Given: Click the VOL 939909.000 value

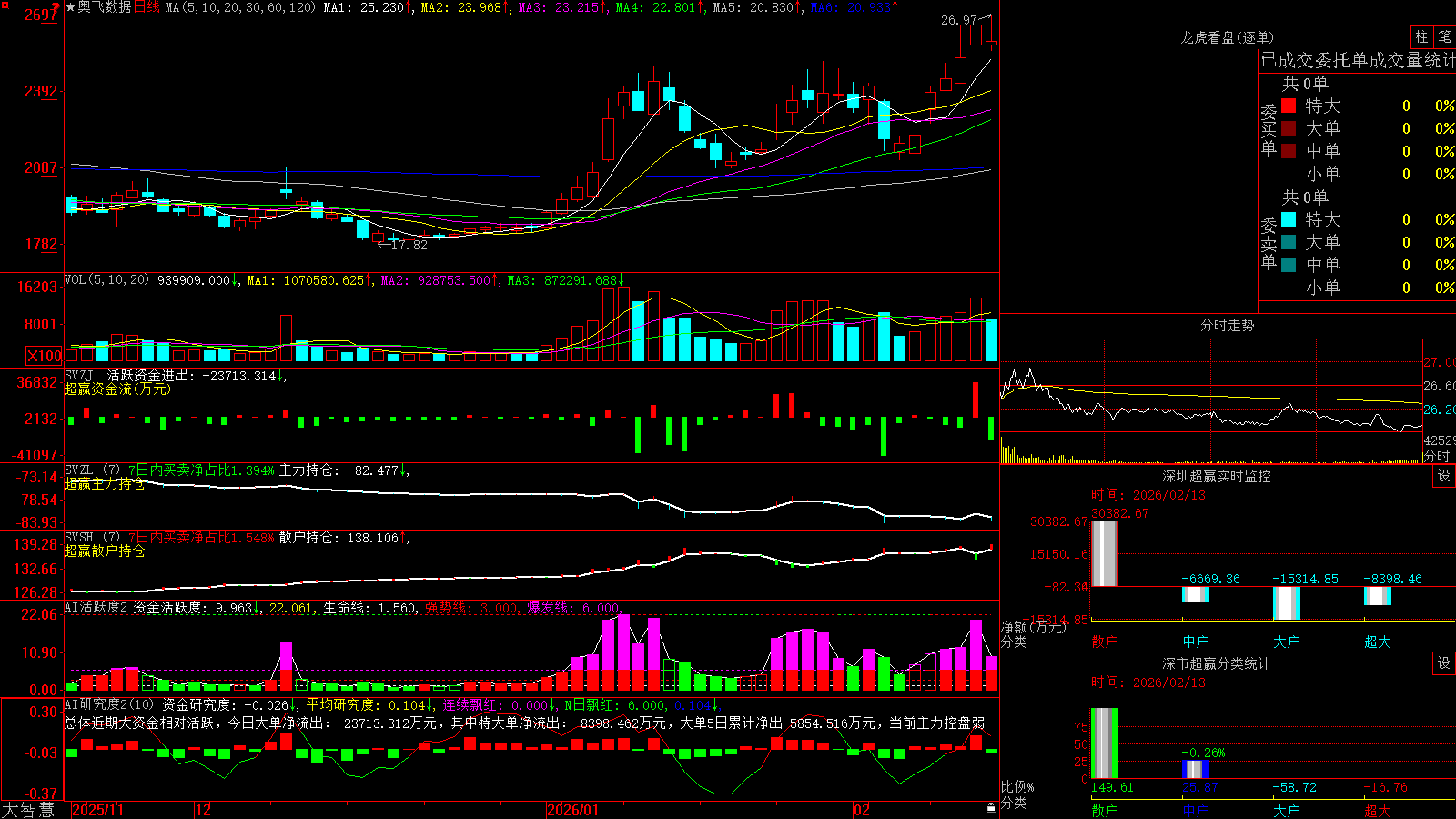Looking at the screenshot, I should [x=198, y=280].
